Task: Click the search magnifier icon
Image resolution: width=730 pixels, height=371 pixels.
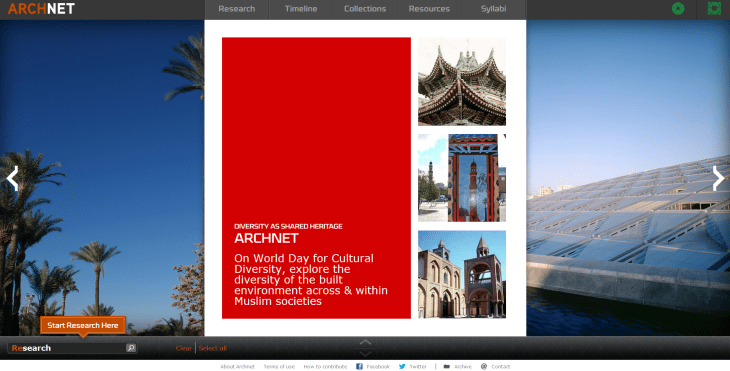Action: pyautogui.click(x=131, y=348)
